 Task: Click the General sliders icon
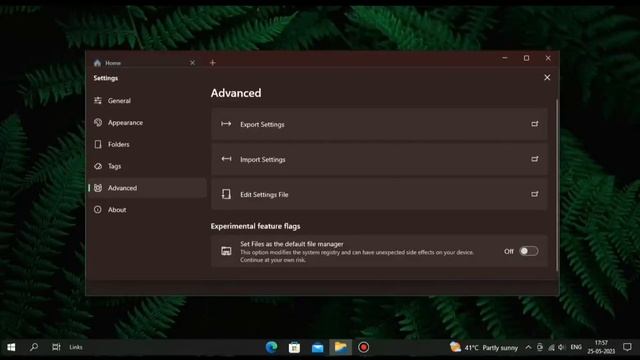(98, 100)
